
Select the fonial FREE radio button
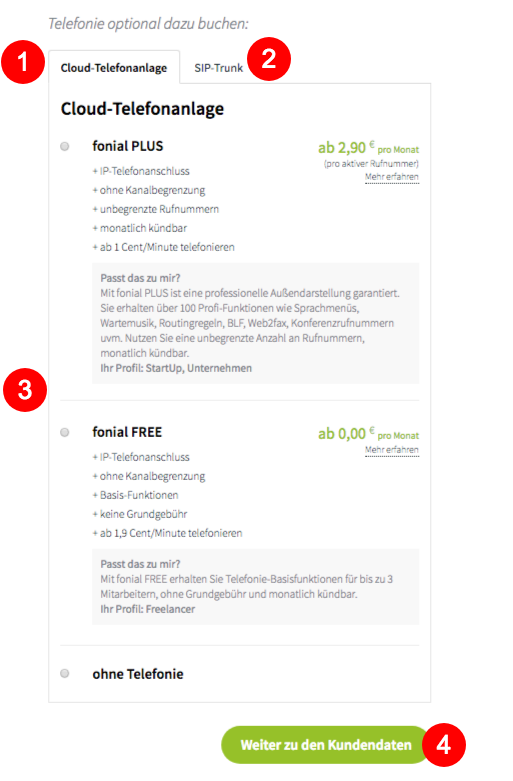(x=65, y=432)
